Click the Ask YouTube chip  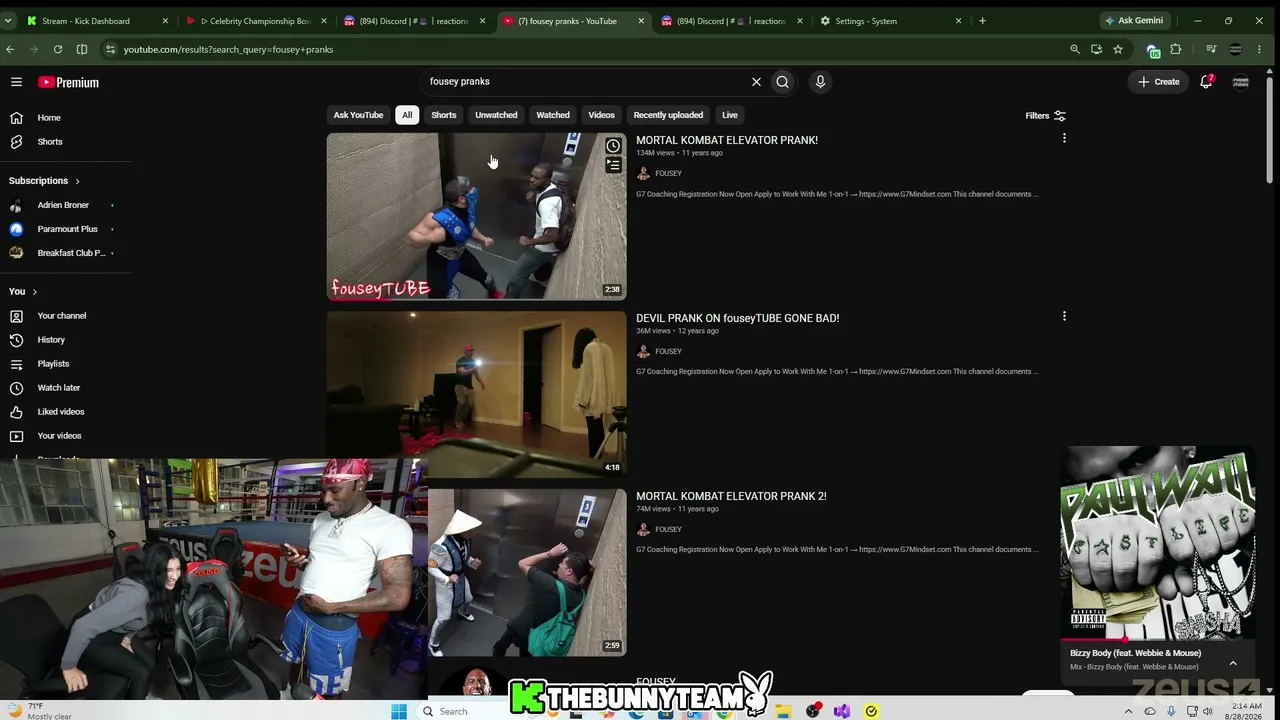[x=358, y=115]
